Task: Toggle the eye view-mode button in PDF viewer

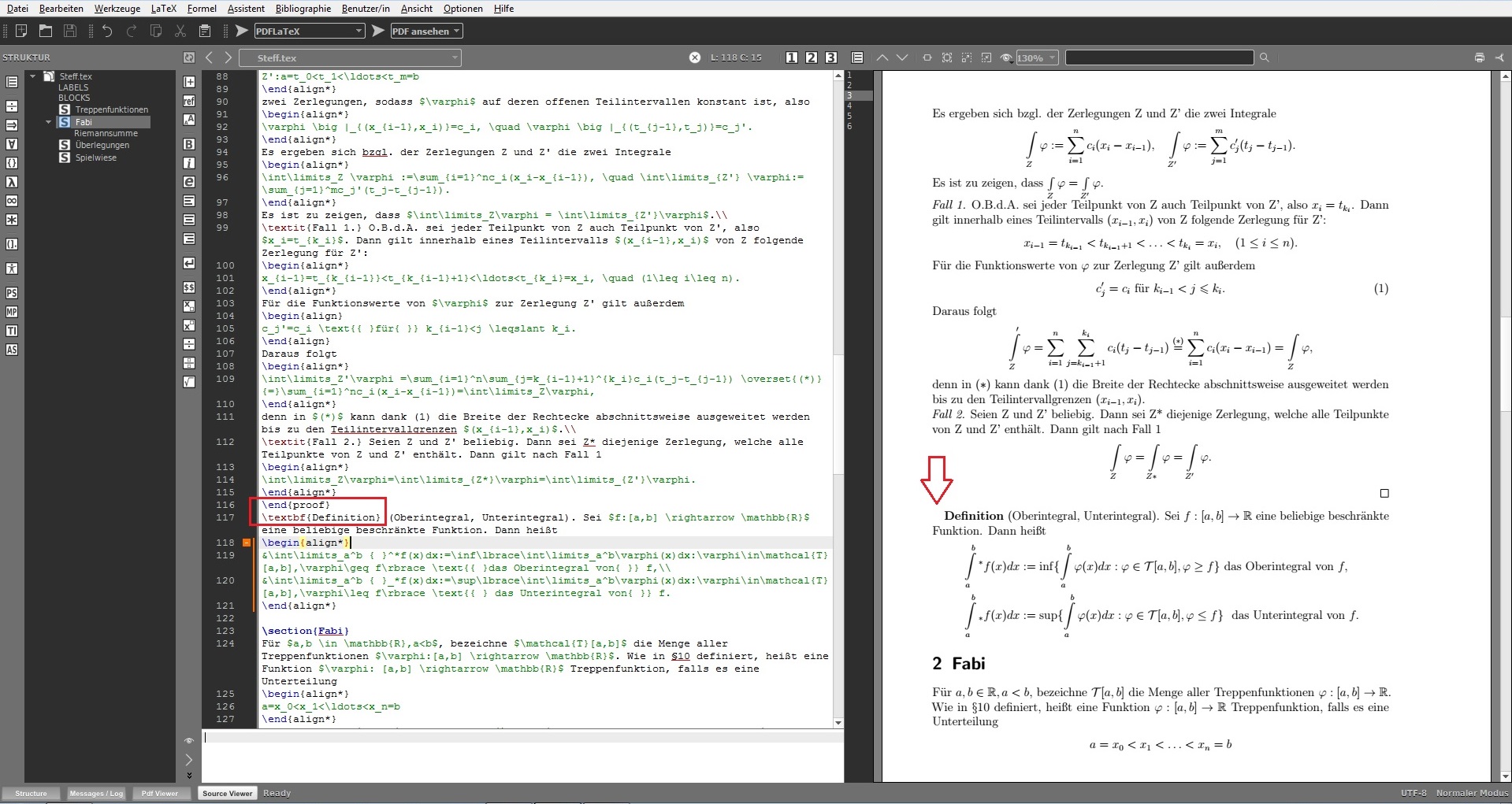Action: tap(1006, 57)
